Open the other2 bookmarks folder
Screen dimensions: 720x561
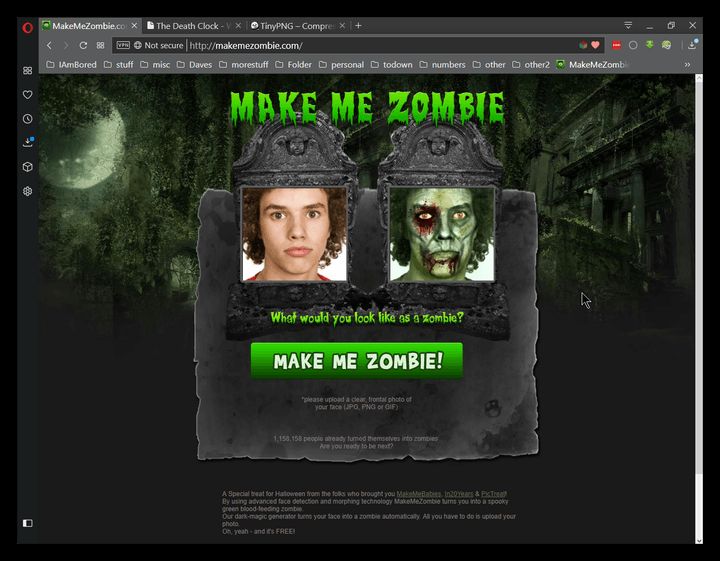[531, 65]
